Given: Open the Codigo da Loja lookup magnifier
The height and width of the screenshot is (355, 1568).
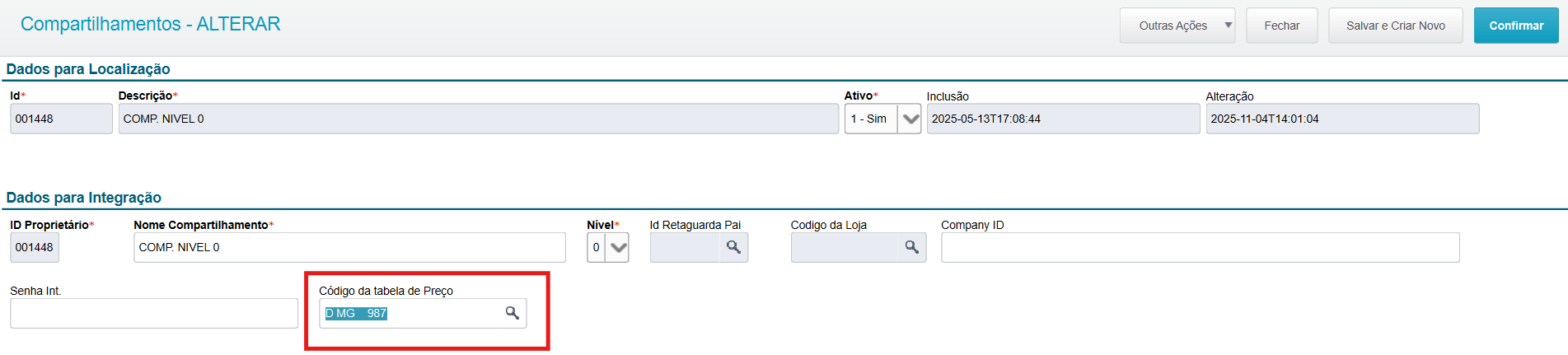Looking at the screenshot, I should [911, 247].
